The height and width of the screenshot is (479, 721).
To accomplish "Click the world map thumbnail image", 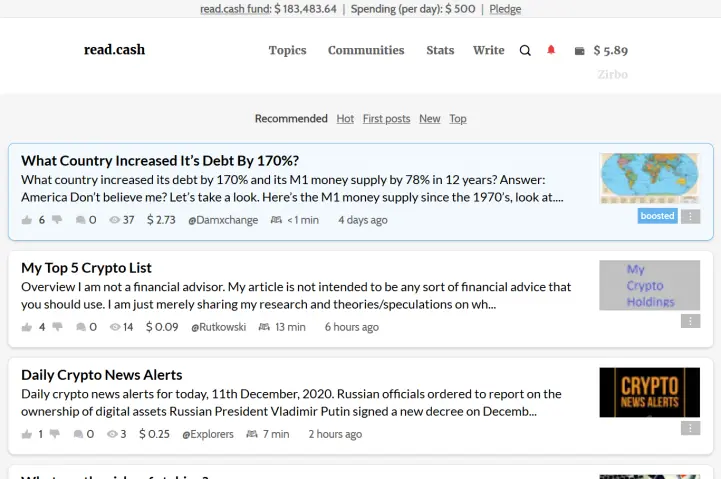I will click(x=649, y=178).
